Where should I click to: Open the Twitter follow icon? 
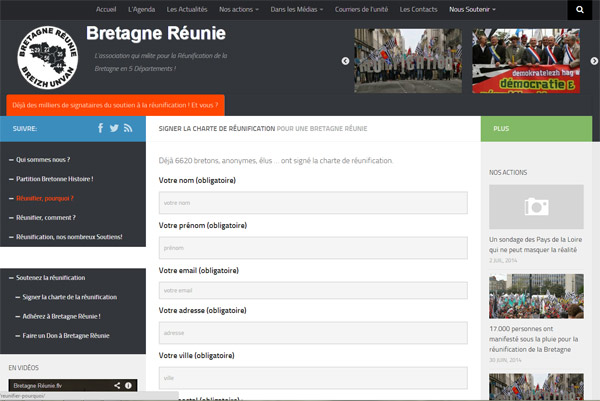coord(114,128)
